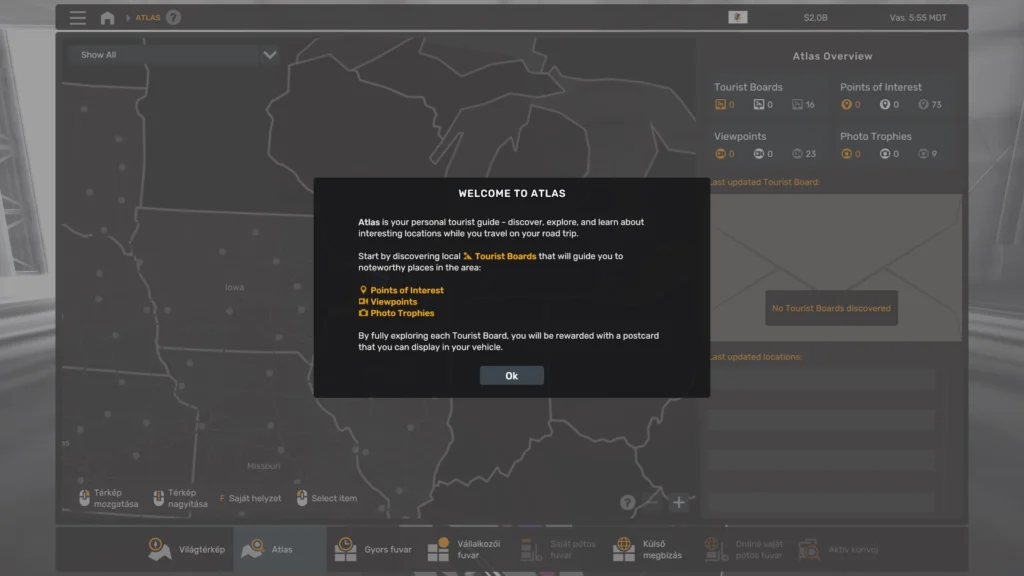This screenshot has height=576, width=1024.
Task: Click the Gyors fuvar clock cargo icon
Action: click(345, 549)
